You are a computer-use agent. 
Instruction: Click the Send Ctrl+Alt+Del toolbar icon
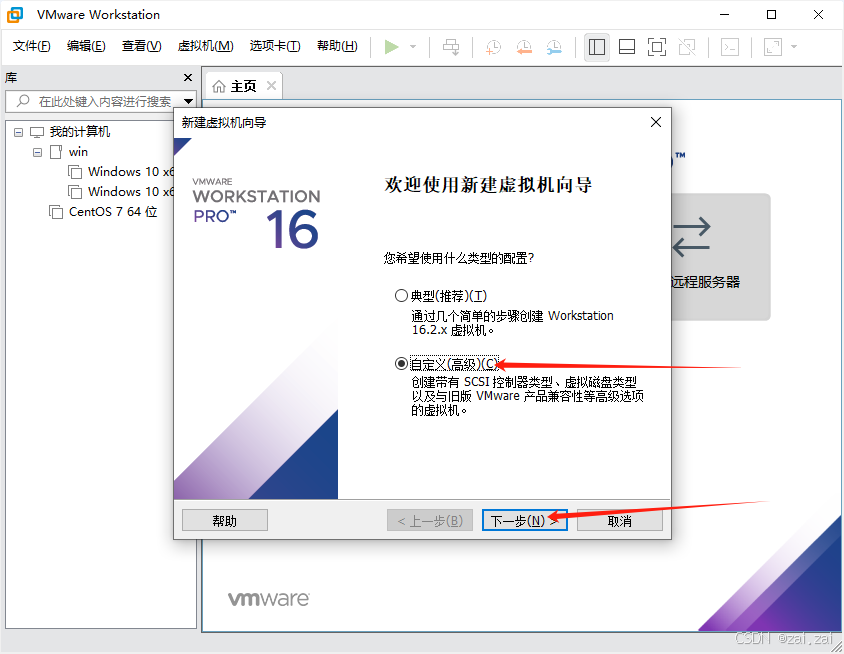tap(451, 47)
